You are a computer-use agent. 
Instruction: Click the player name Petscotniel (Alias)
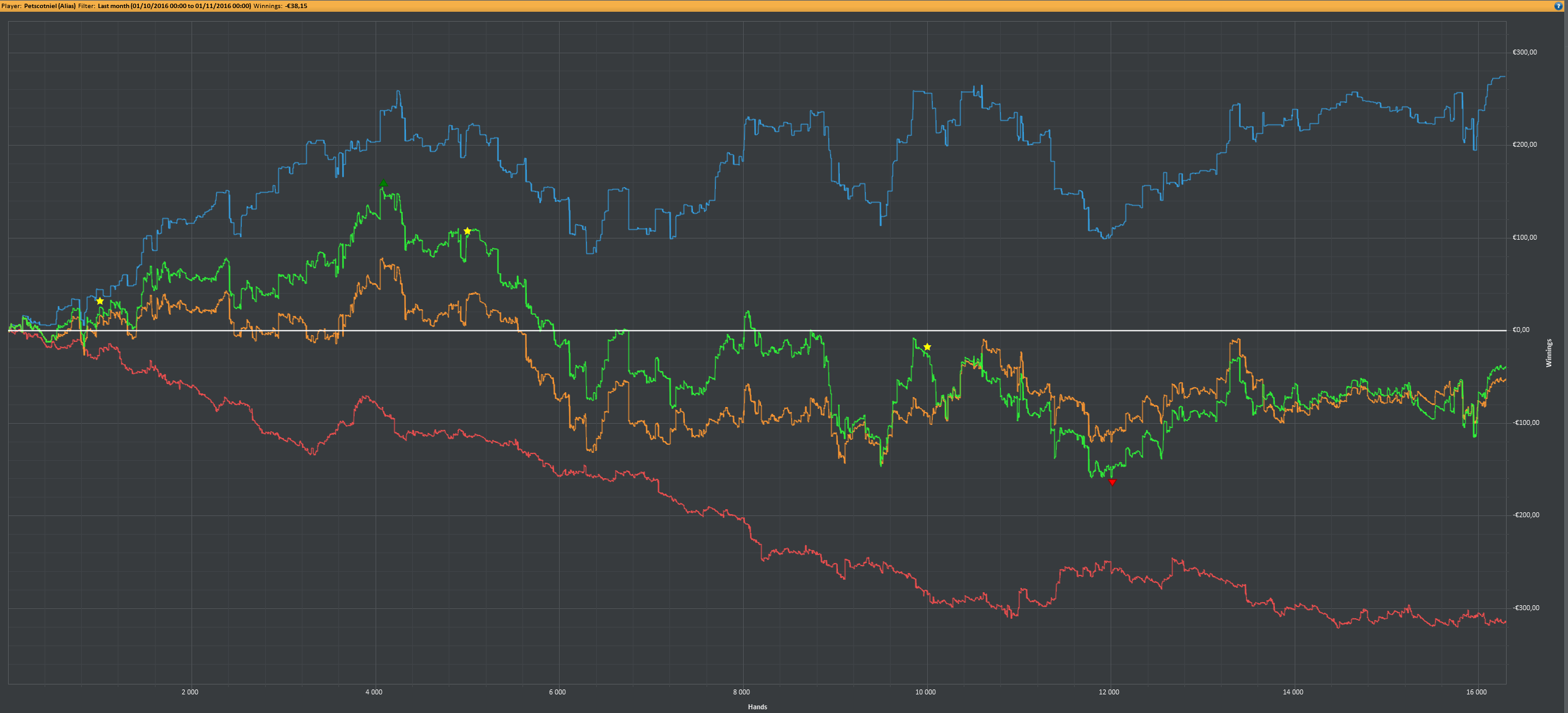pyautogui.click(x=50, y=6)
